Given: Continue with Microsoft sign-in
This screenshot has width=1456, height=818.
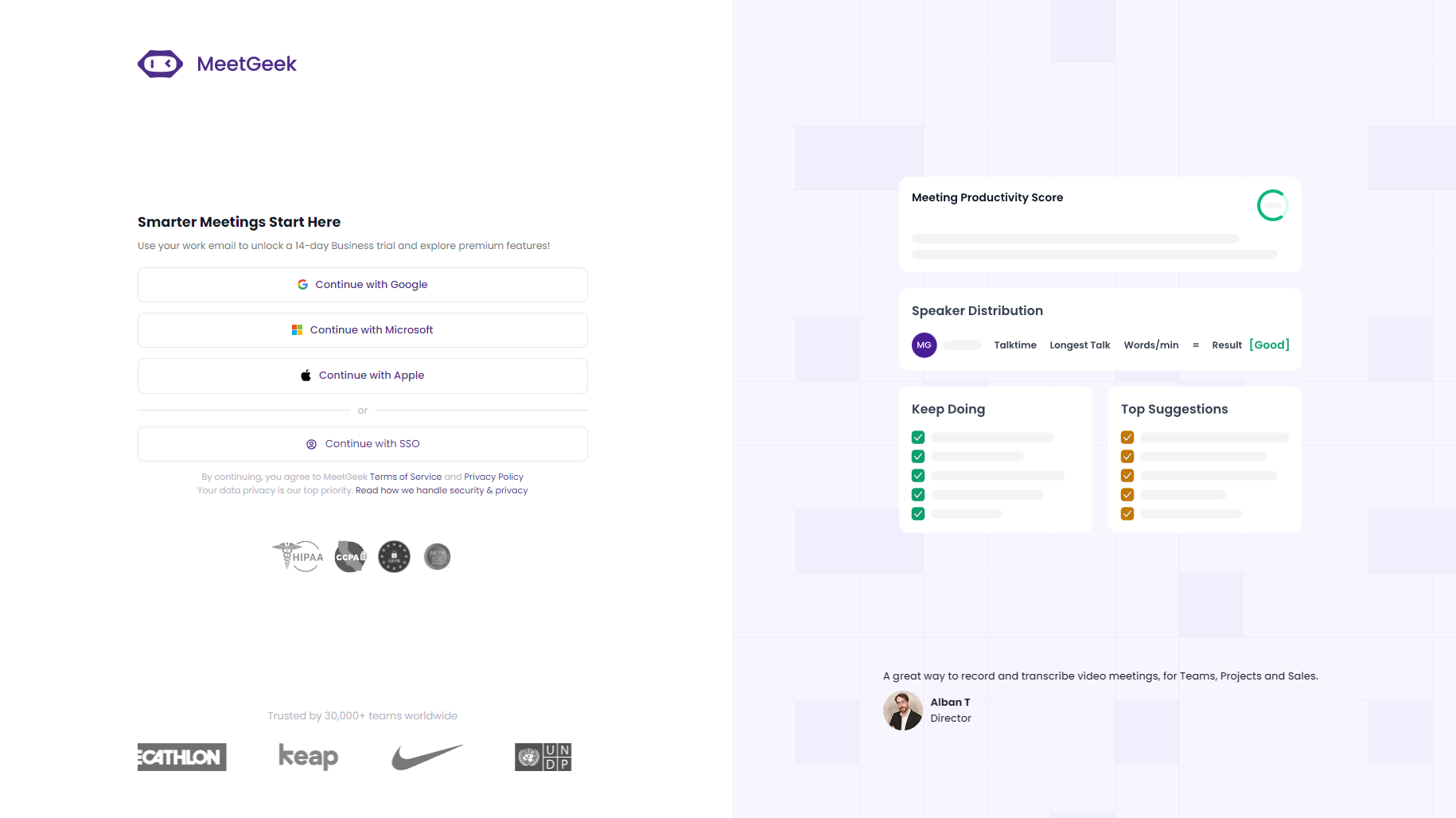Looking at the screenshot, I should point(363,330).
